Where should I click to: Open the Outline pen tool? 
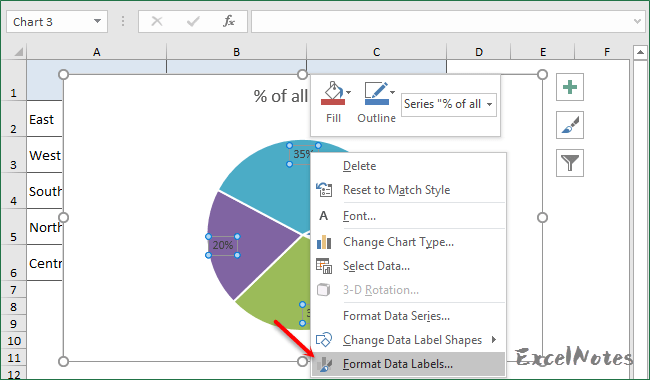(376, 93)
